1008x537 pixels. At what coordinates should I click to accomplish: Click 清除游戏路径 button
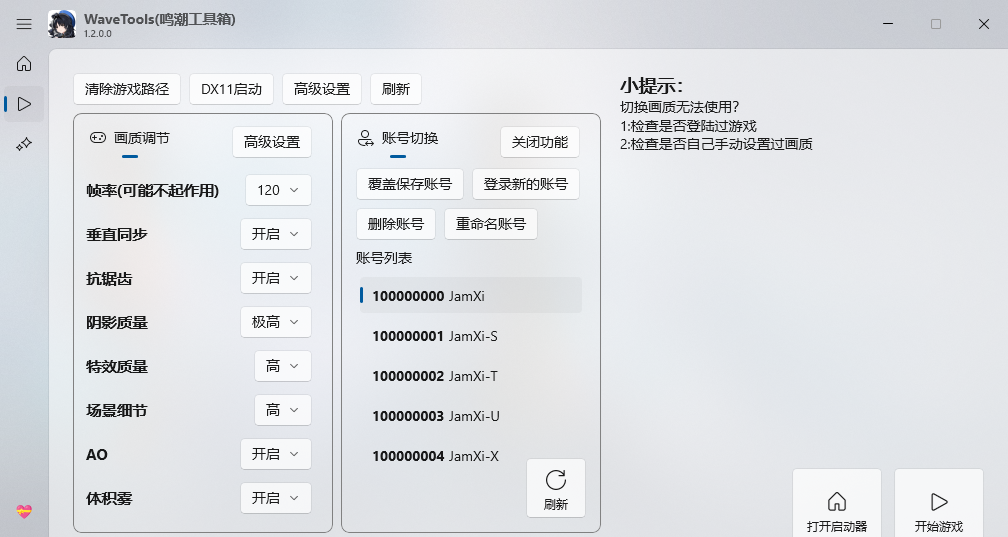(x=127, y=89)
